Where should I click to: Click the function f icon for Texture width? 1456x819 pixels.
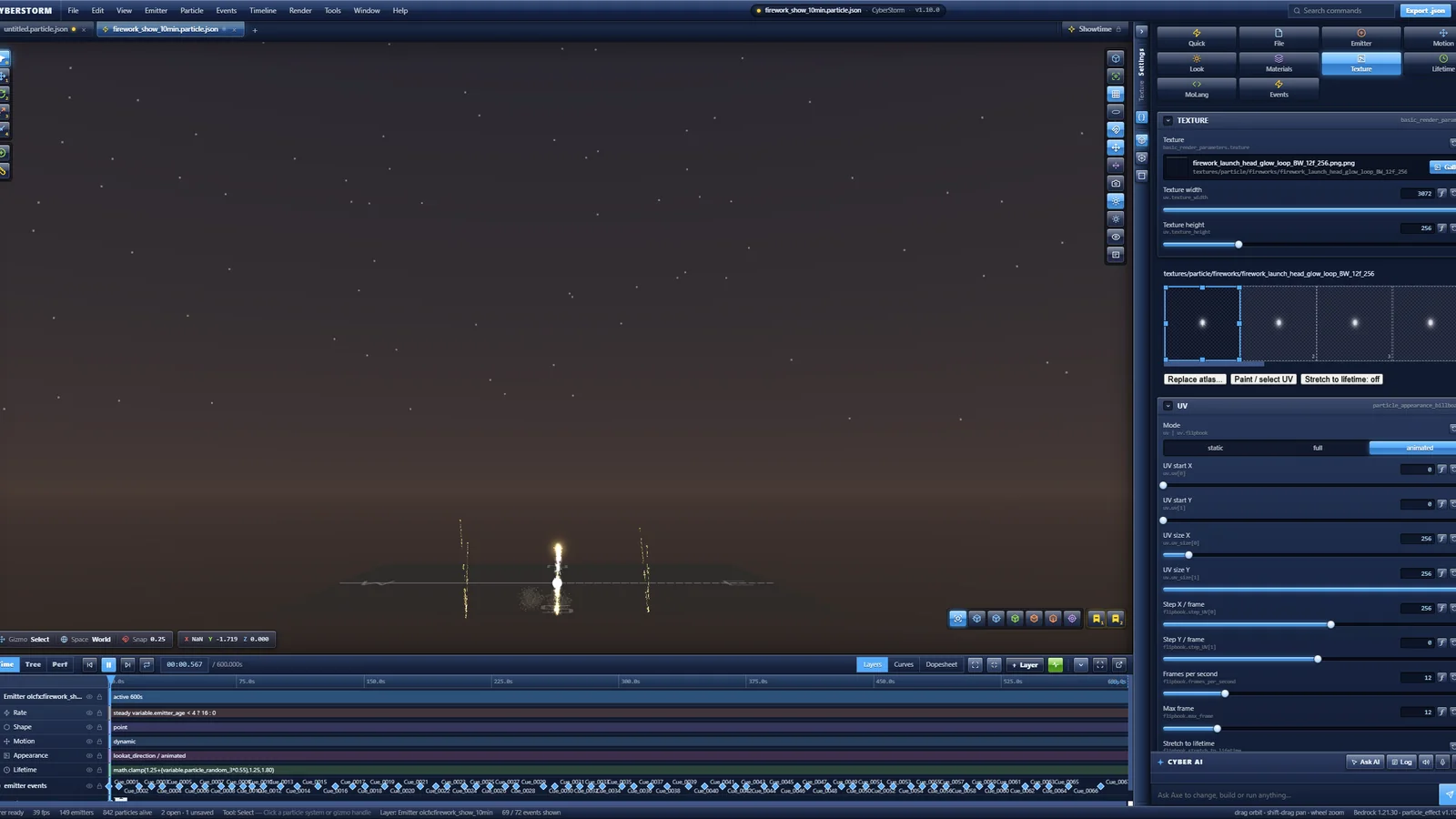point(1441,193)
